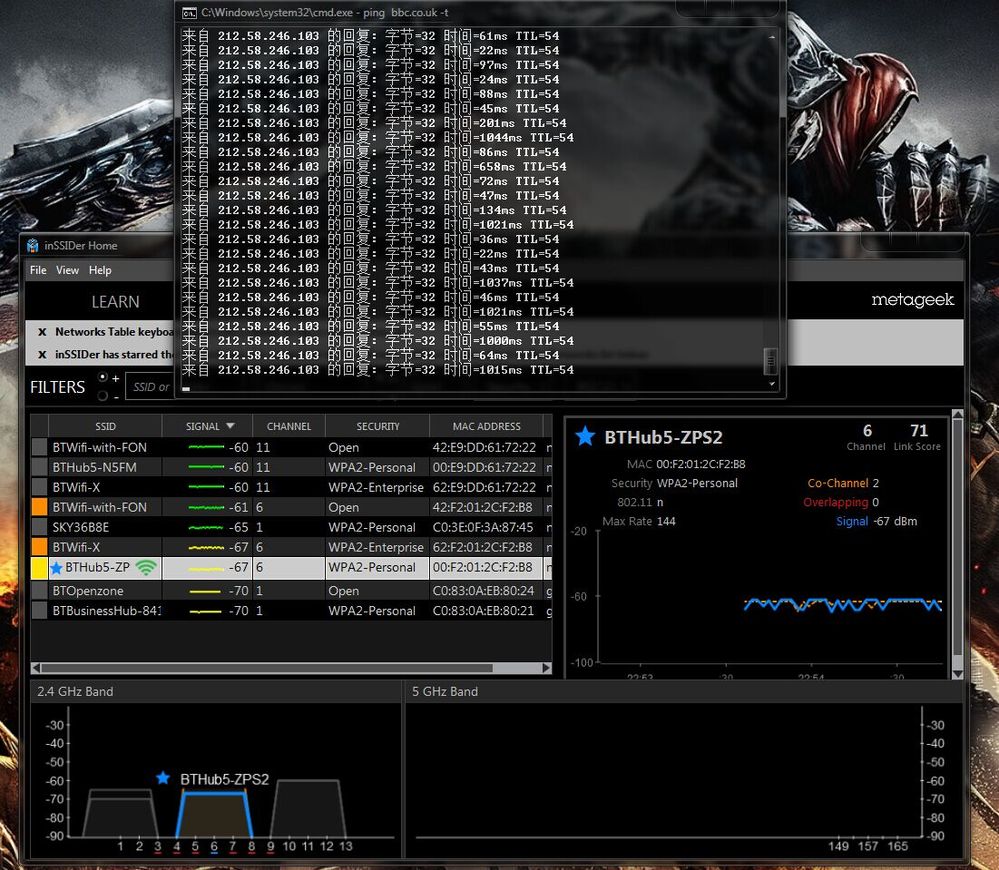Select the BTHub5-N5FM network row
The image size is (999, 870).
pos(292,467)
